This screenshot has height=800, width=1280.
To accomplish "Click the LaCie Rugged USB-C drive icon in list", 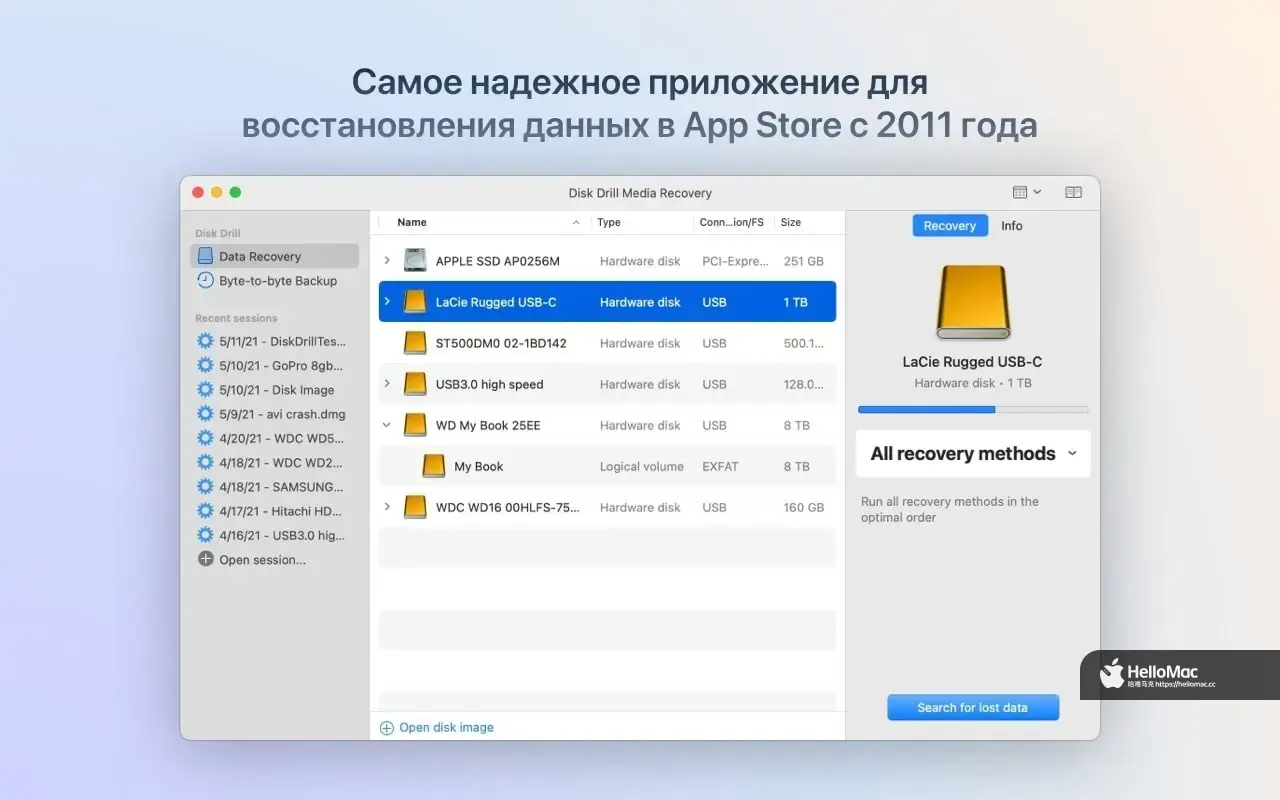I will pyautogui.click(x=415, y=302).
